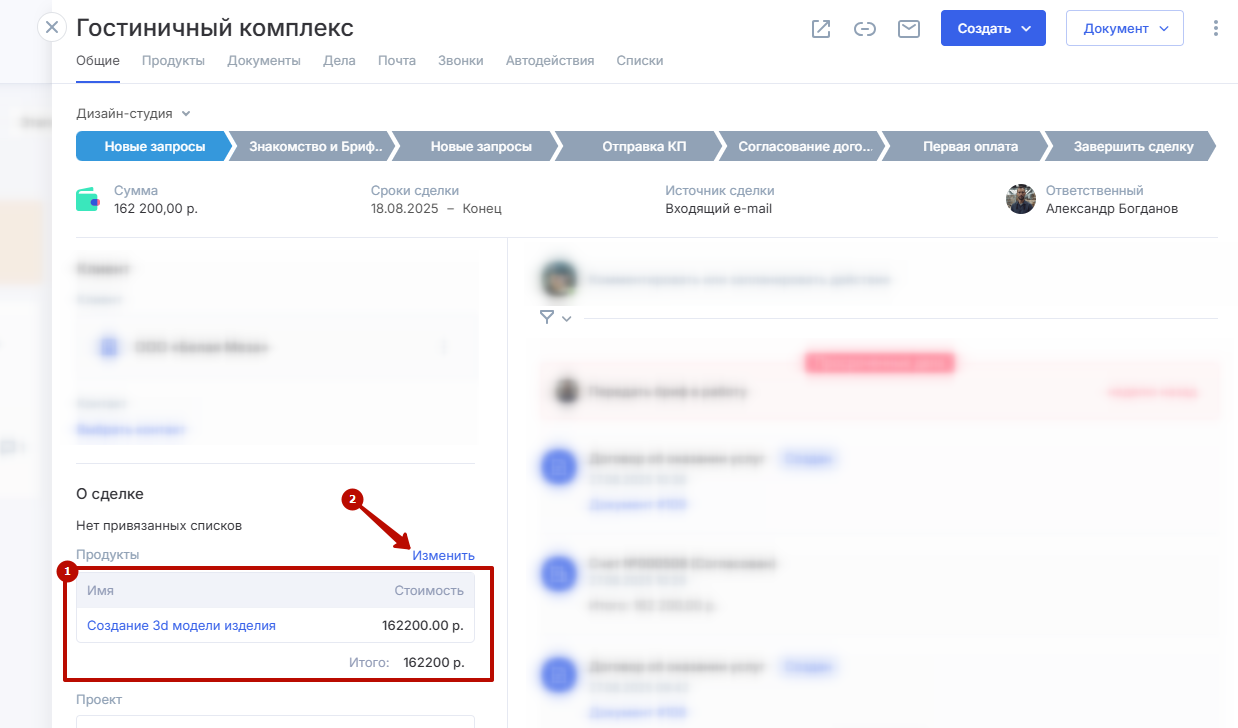Click the responsible person's avatar
The width and height of the screenshot is (1238, 728).
pos(1020,199)
